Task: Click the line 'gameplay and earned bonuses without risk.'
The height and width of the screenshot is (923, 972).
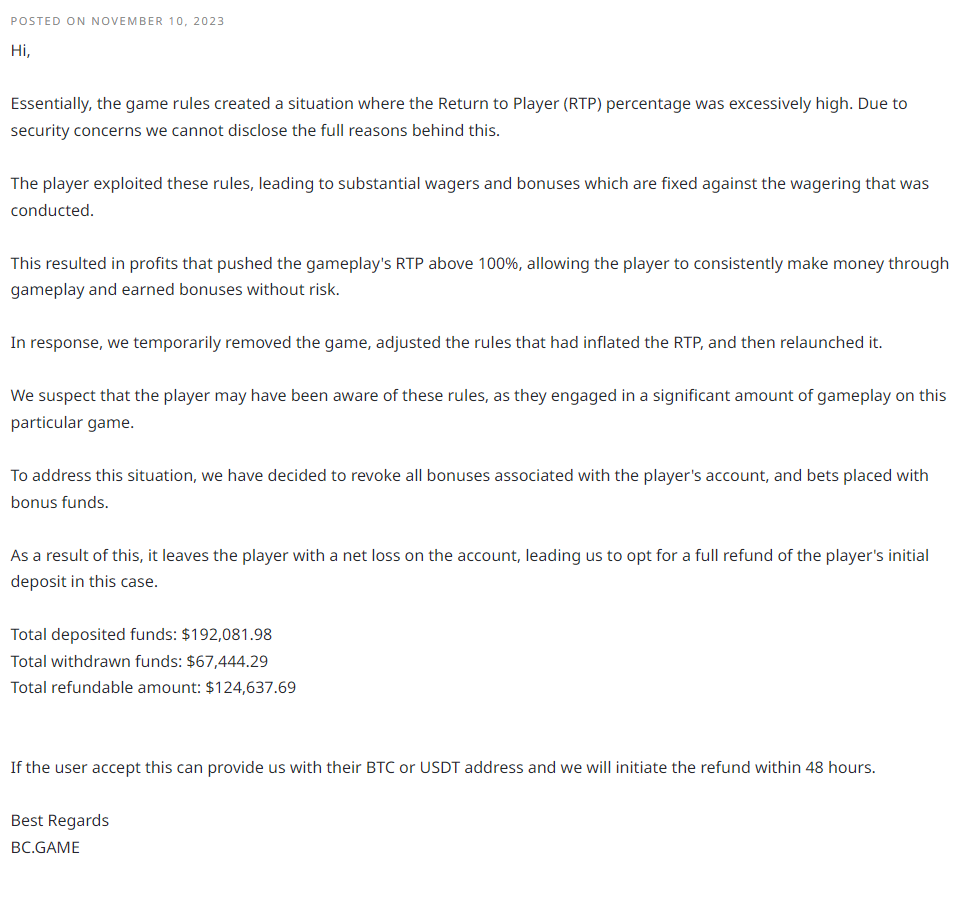Action: (175, 290)
